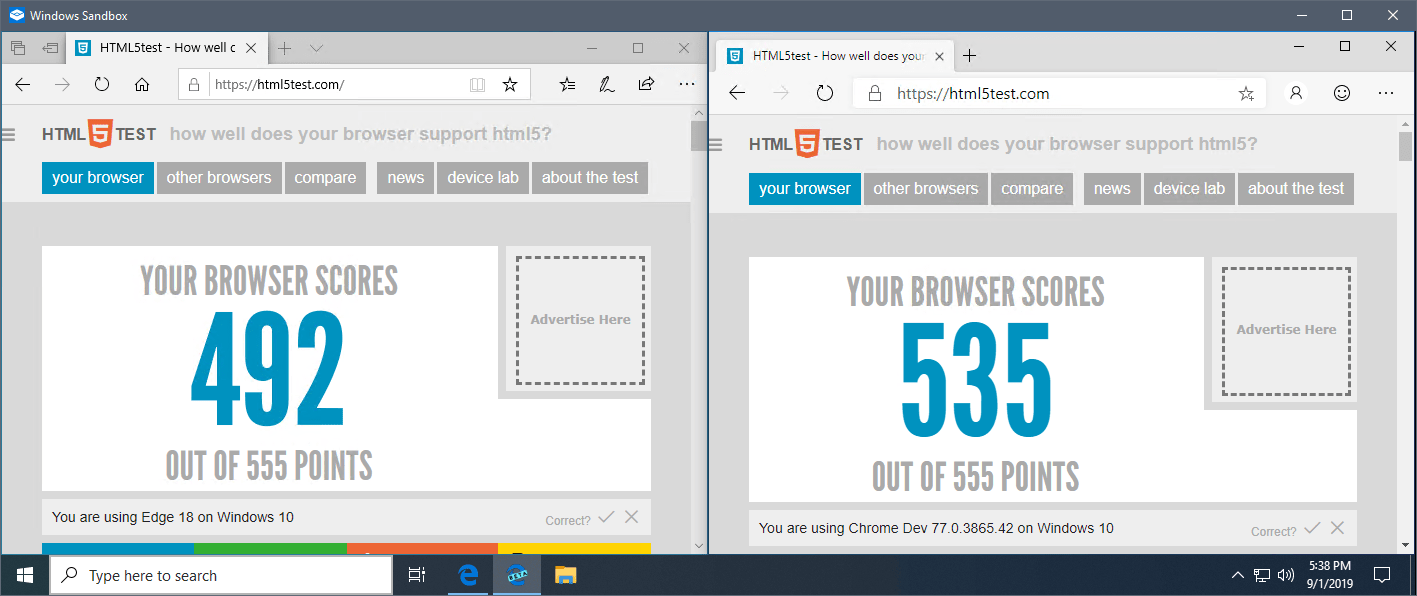
Task: Click the lock icon in the Chrome Dev address bar
Action: coord(875,93)
